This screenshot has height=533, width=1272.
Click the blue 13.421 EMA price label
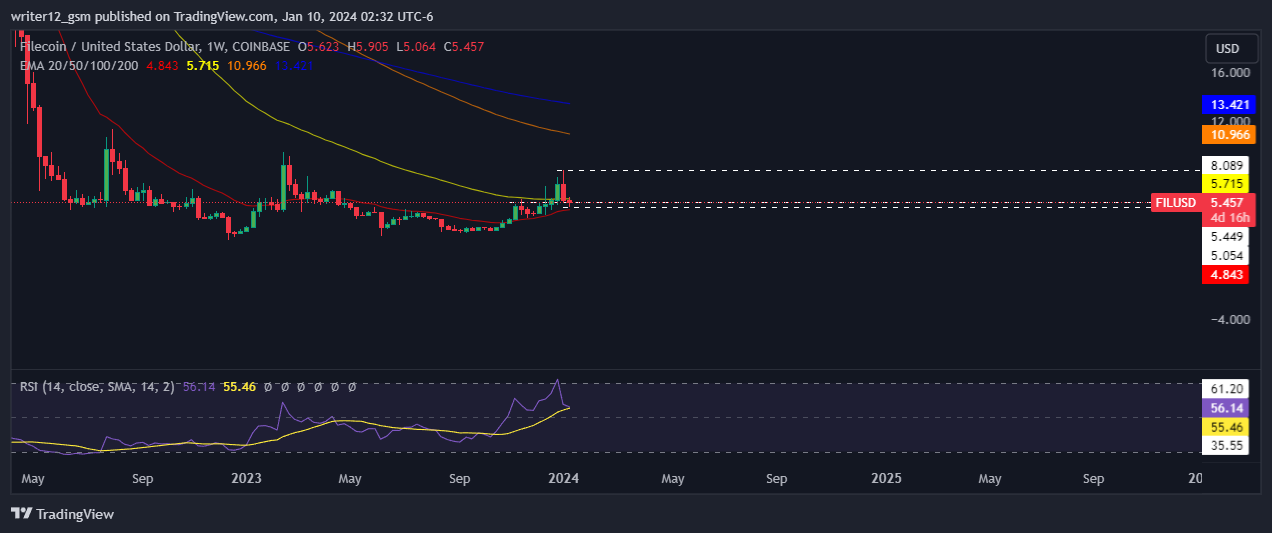point(1225,105)
